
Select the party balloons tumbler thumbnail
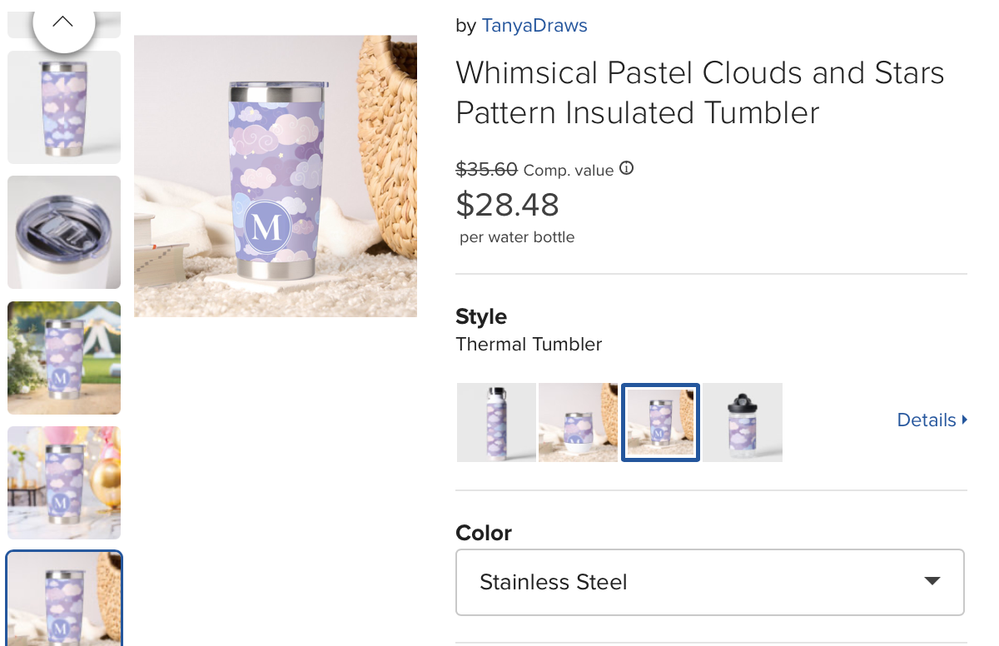coord(64,483)
